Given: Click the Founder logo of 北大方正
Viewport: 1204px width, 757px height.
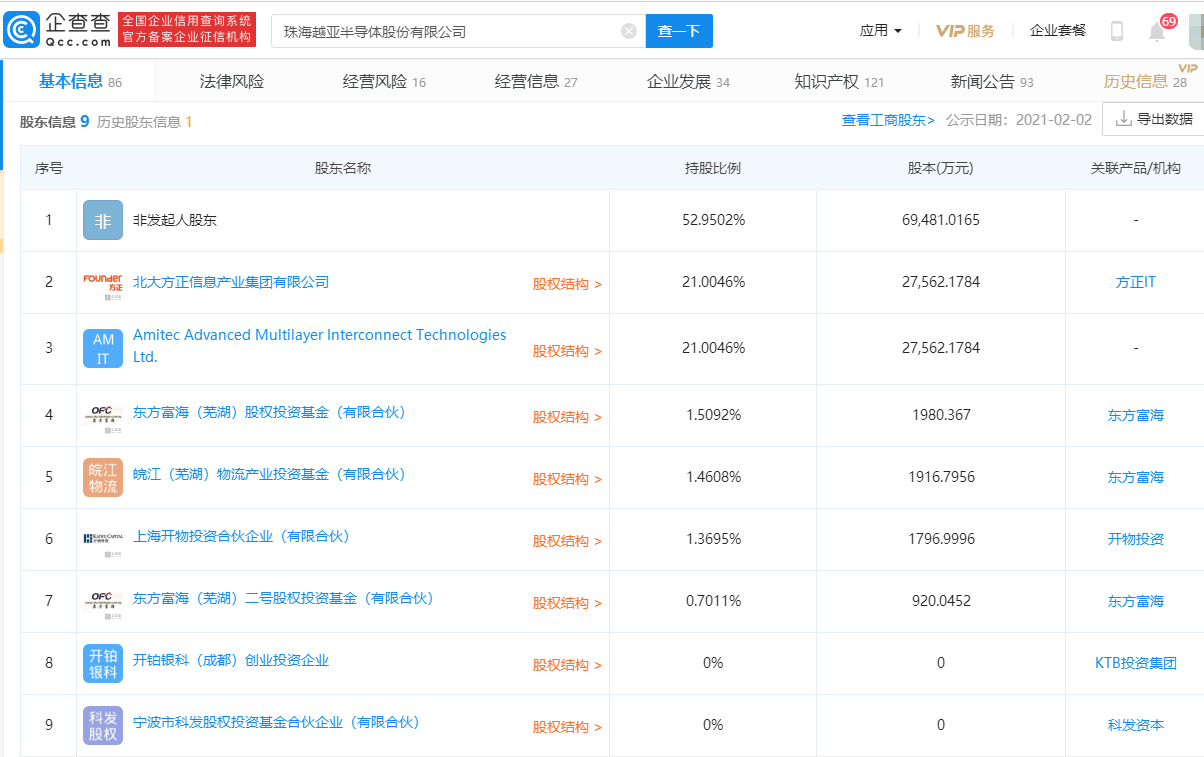Looking at the screenshot, I should coord(103,282).
